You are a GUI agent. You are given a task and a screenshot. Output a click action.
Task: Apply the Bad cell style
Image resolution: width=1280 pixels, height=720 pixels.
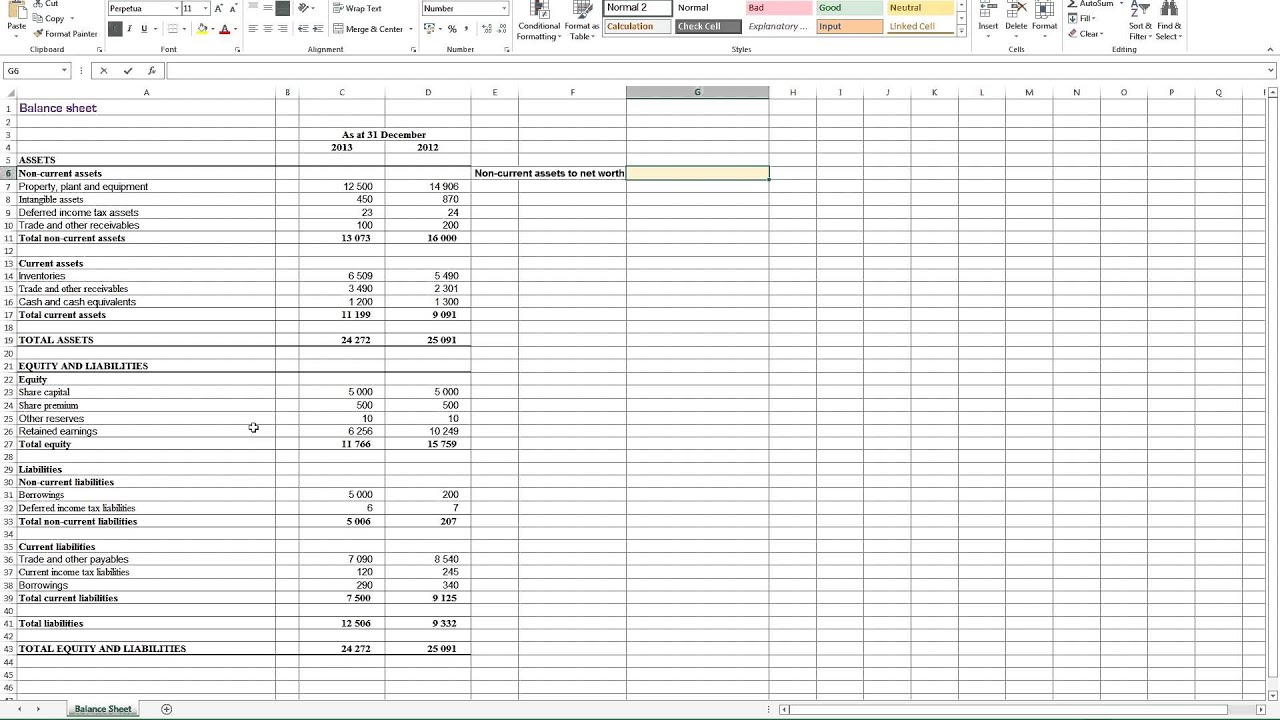point(778,8)
